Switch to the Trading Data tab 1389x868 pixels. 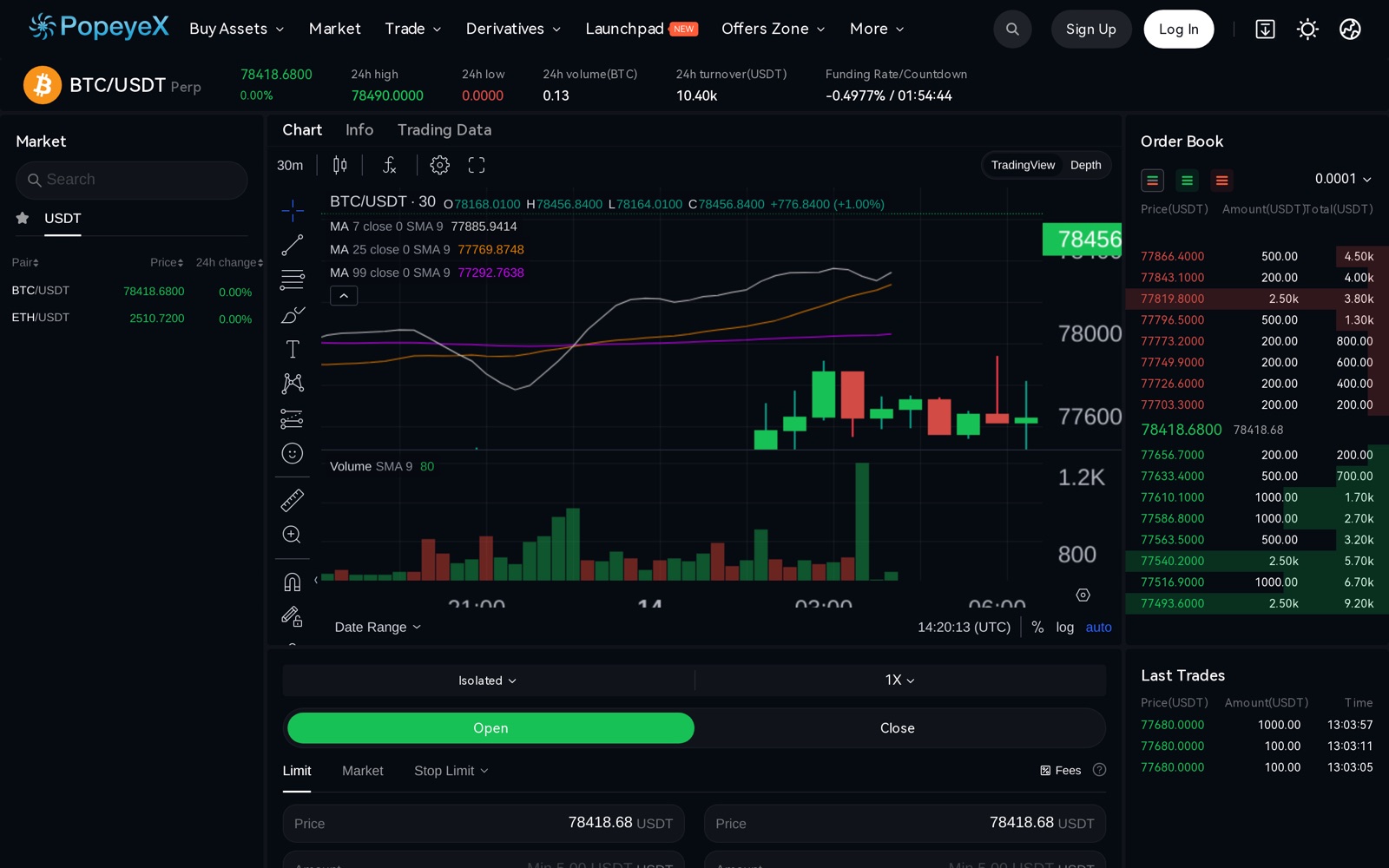444,129
